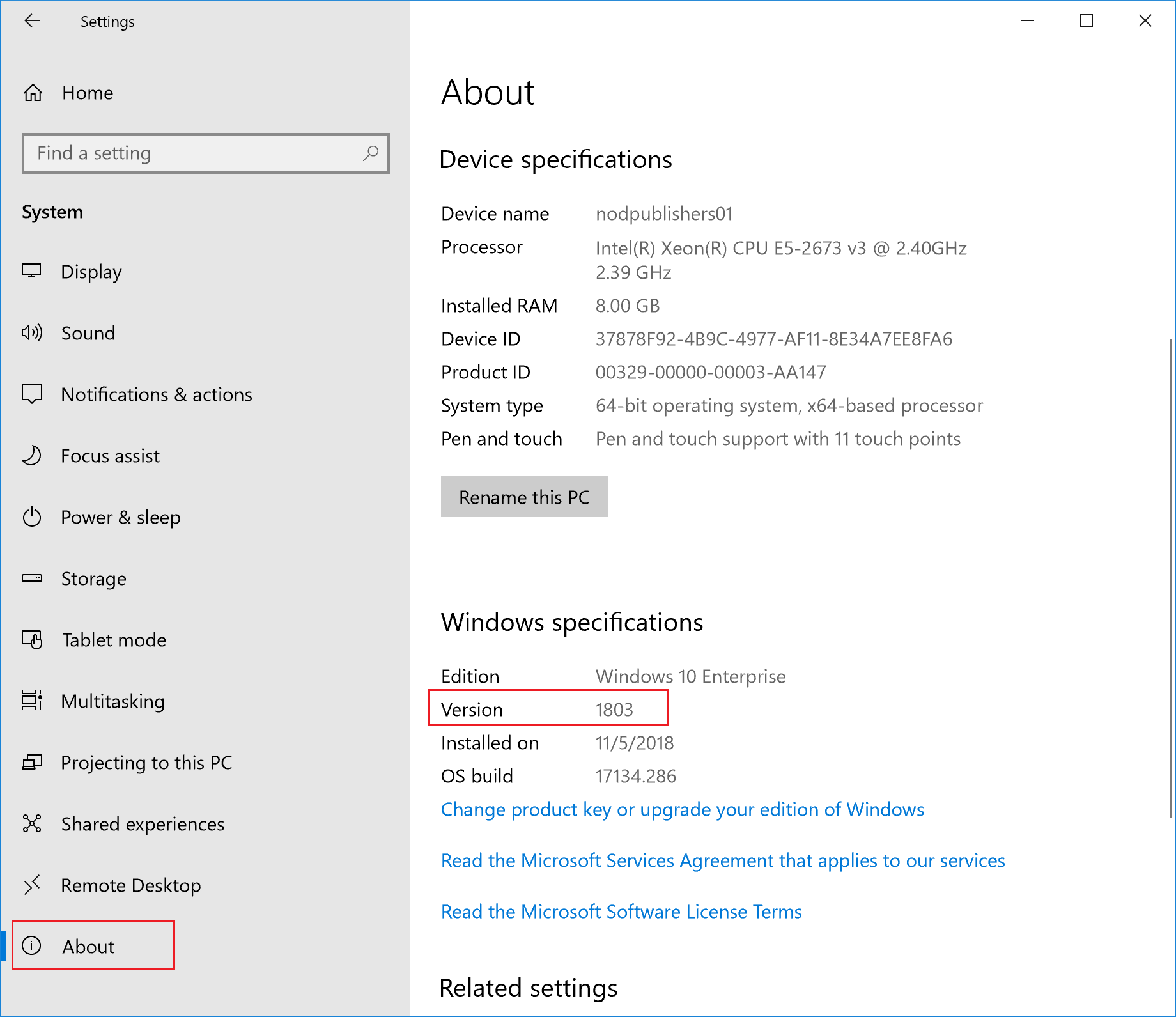Click the Focus assist moon icon
Image resolution: width=1176 pixels, height=1017 pixels.
coord(32,455)
